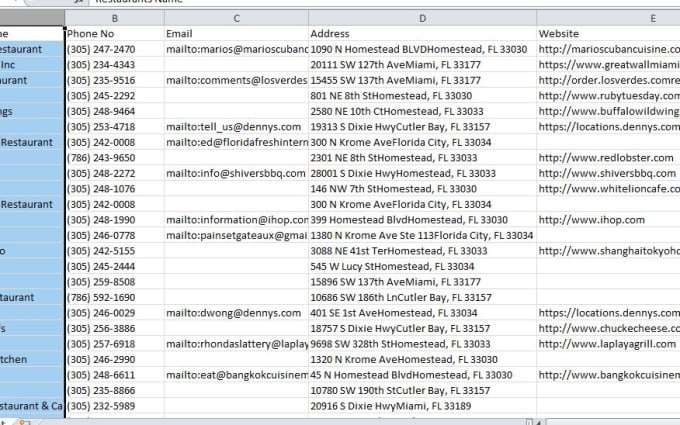Open website link http://www.laplayagrill.com
680x425 pixels.
click(x=608, y=344)
